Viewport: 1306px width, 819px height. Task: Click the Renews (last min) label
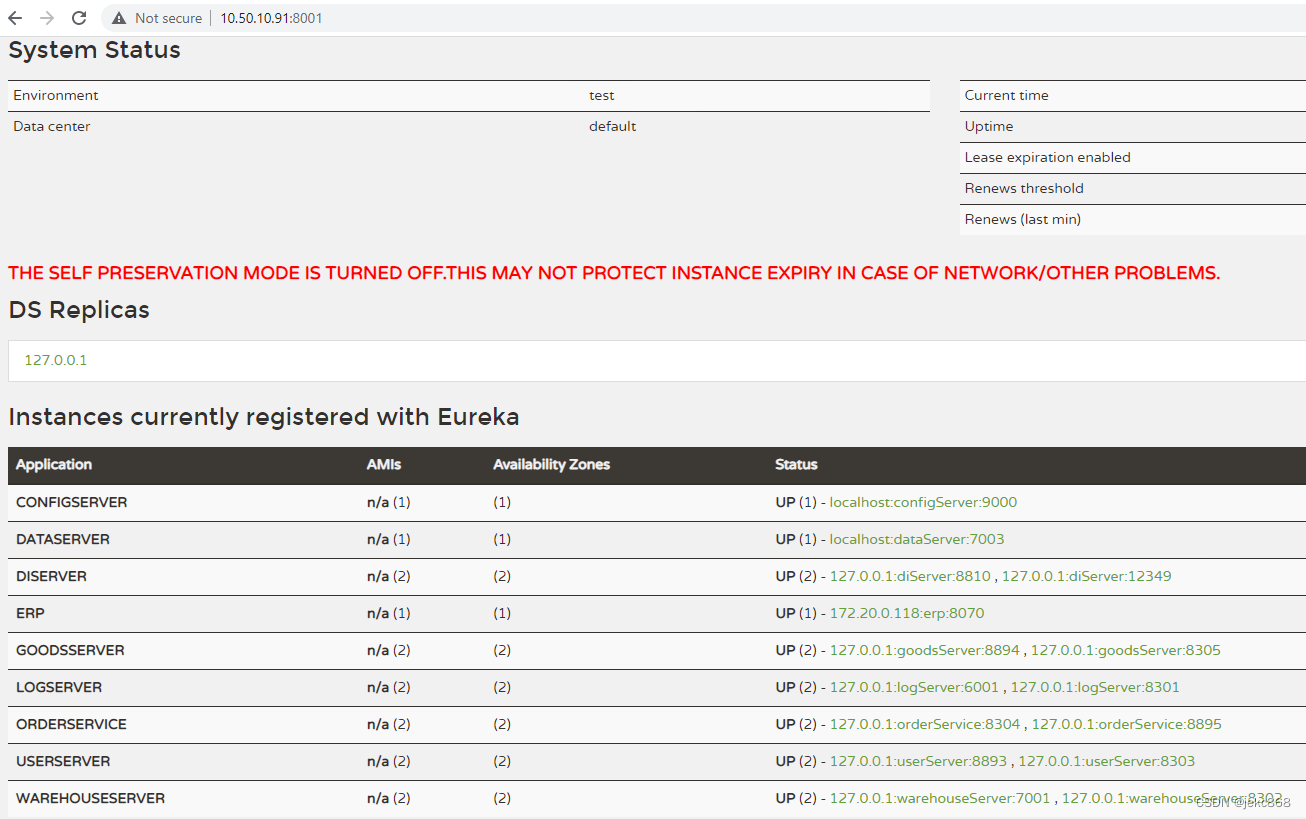(1023, 219)
